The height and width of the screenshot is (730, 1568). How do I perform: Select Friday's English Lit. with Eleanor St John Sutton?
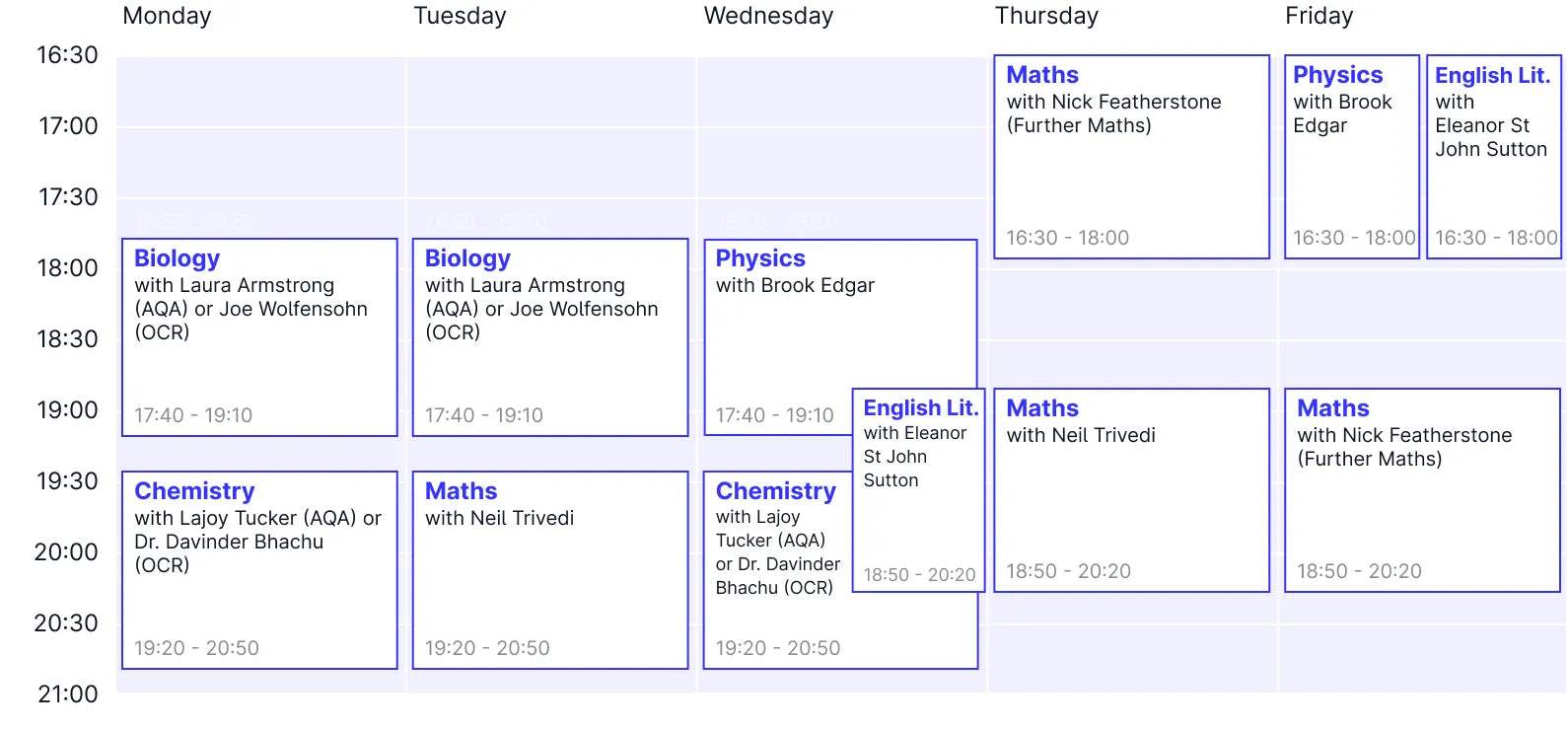1493,156
